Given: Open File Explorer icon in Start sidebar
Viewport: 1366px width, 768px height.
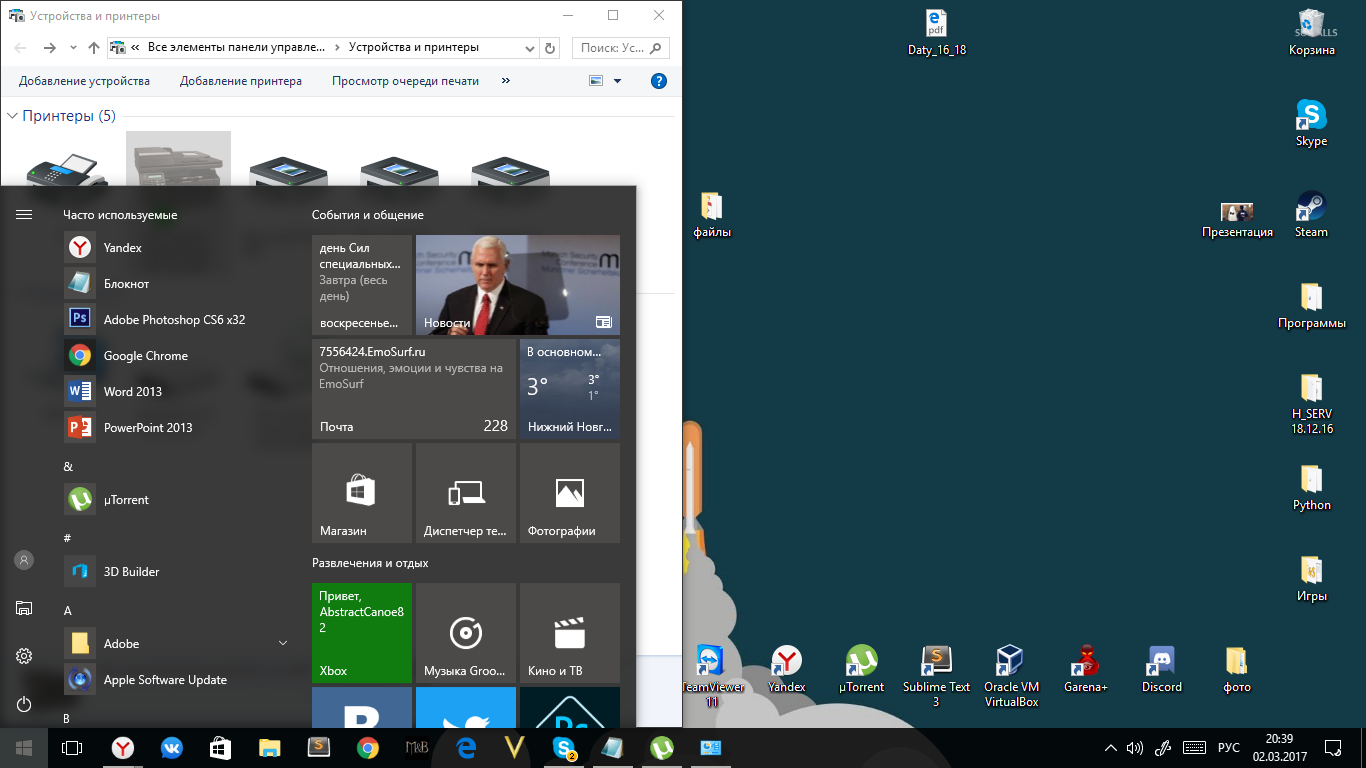Looking at the screenshot, I should click(24, 608).
